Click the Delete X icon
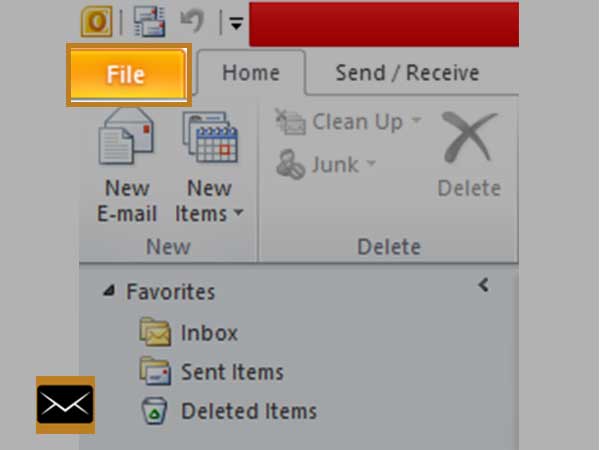The height and width of the screenshot is (450, 600). click(469, 137)
